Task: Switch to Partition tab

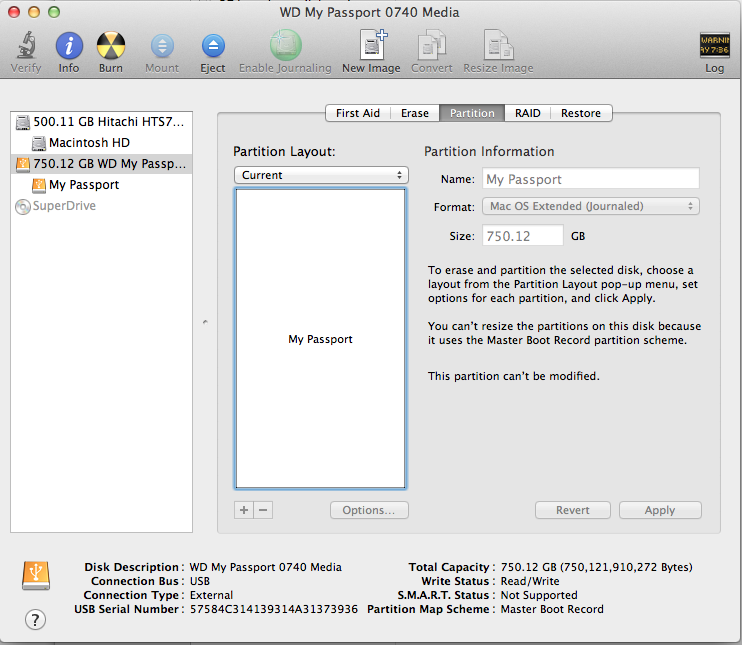Action: point(472,113)
